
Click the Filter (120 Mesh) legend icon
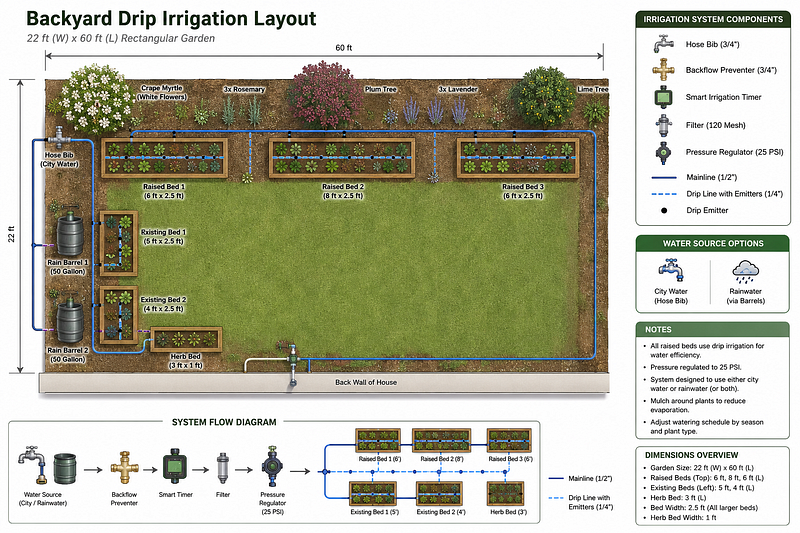663,125
